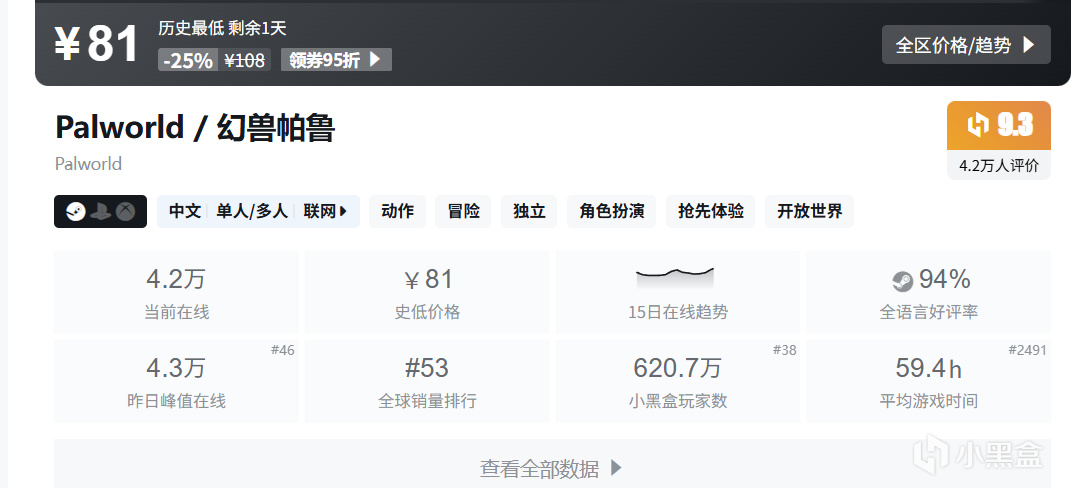Click the Steam logo beside 94%
The image size is (1074, 488).
903,281
